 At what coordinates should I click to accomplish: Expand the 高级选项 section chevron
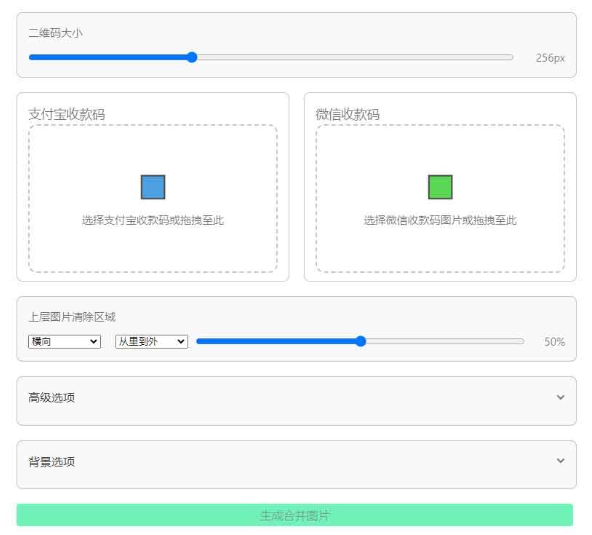(561, 397)
